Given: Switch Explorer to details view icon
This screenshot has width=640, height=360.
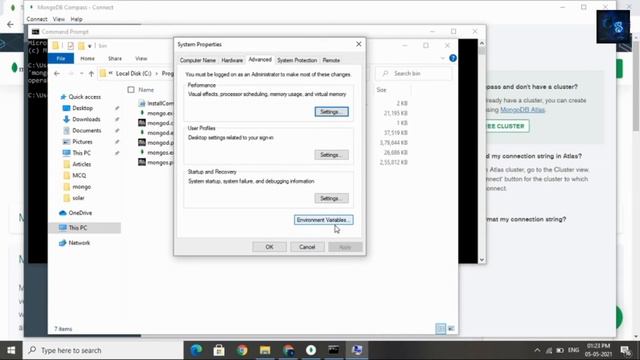Looking at the screenshot, I should [440, 329].
